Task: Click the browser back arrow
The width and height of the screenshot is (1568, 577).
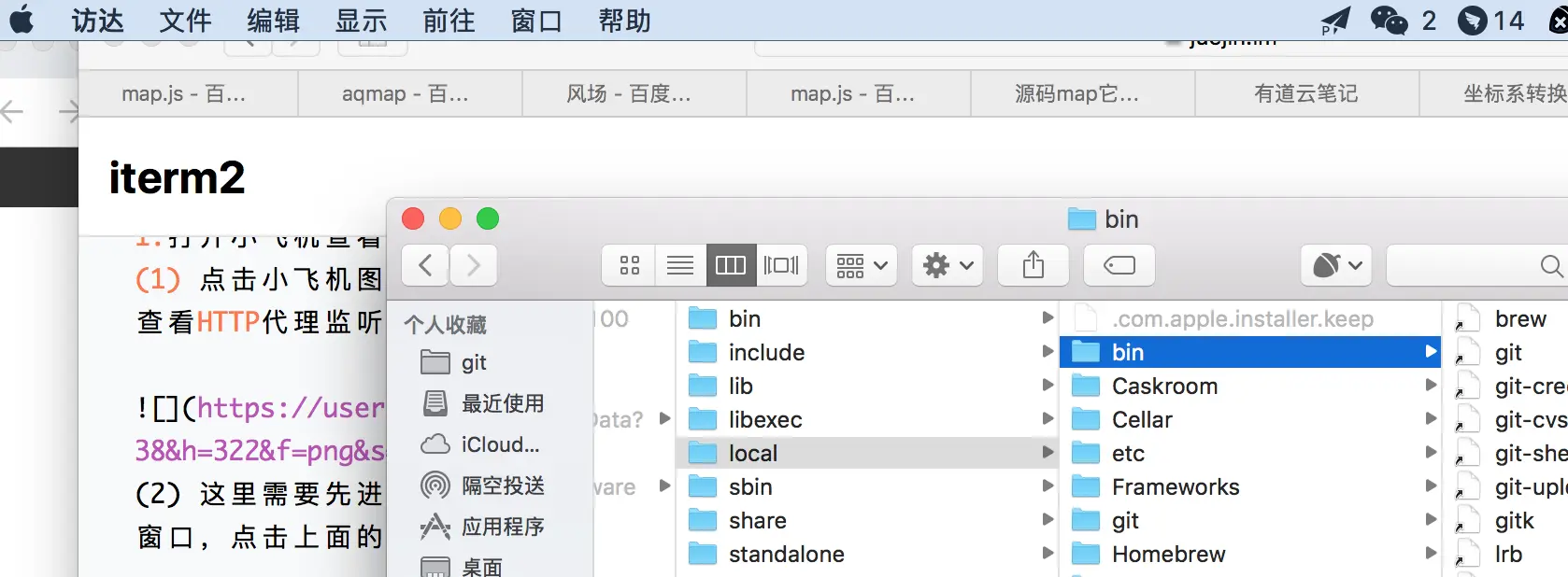Action: (12, 112)
